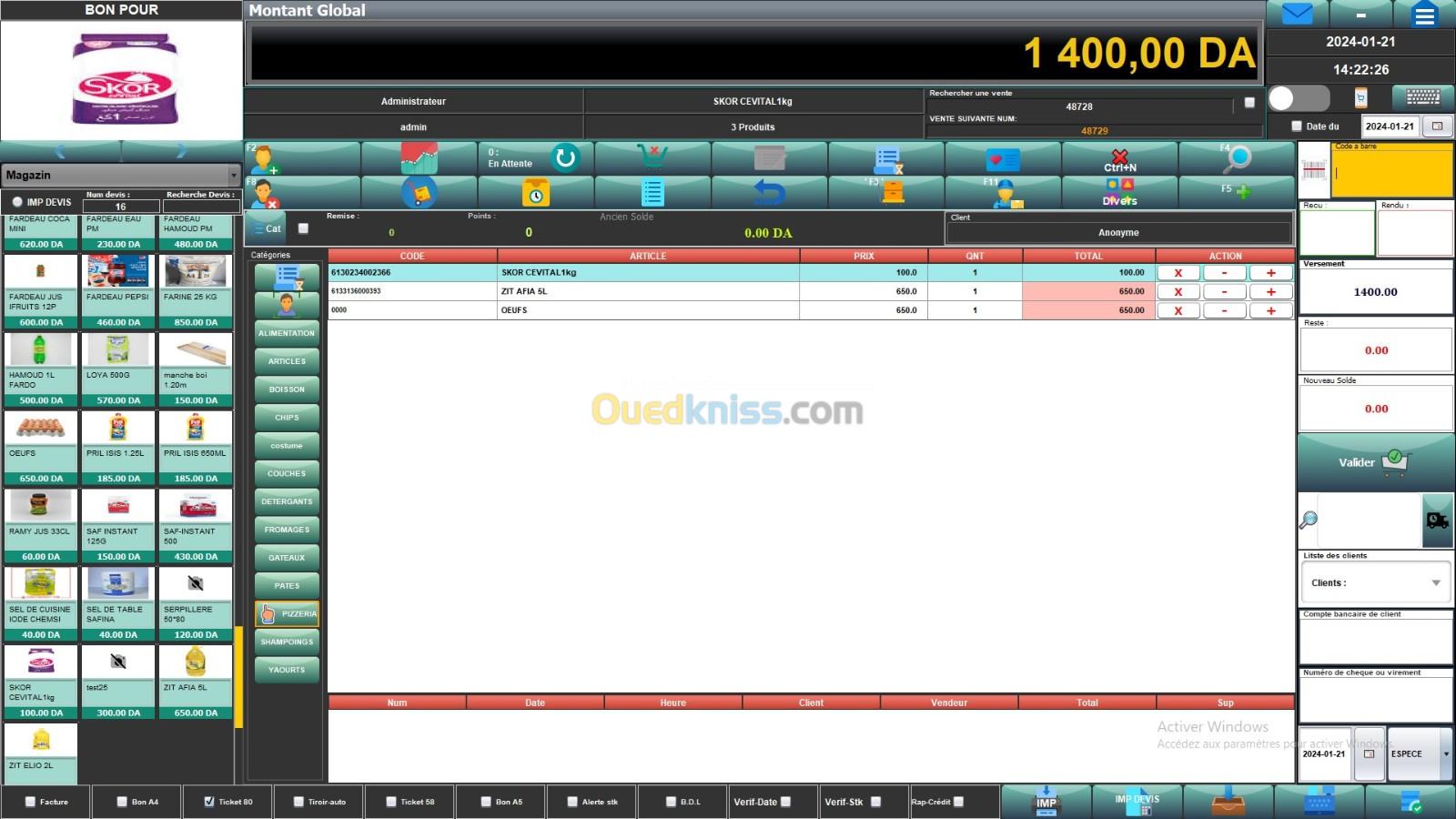This screenshot has height=819, width=1456.
Task: Check the Ticket 58 option
Action: pos(391,802)
